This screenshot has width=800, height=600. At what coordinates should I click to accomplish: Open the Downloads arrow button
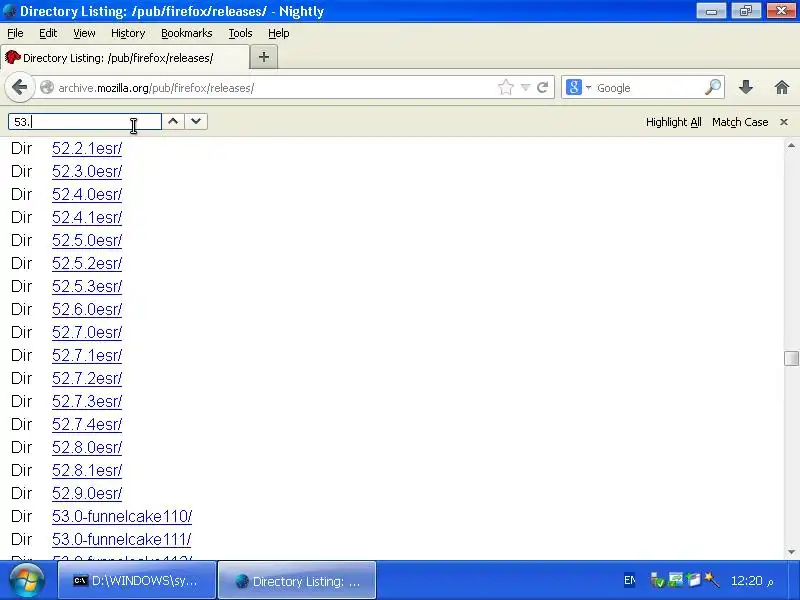point(746,88)
